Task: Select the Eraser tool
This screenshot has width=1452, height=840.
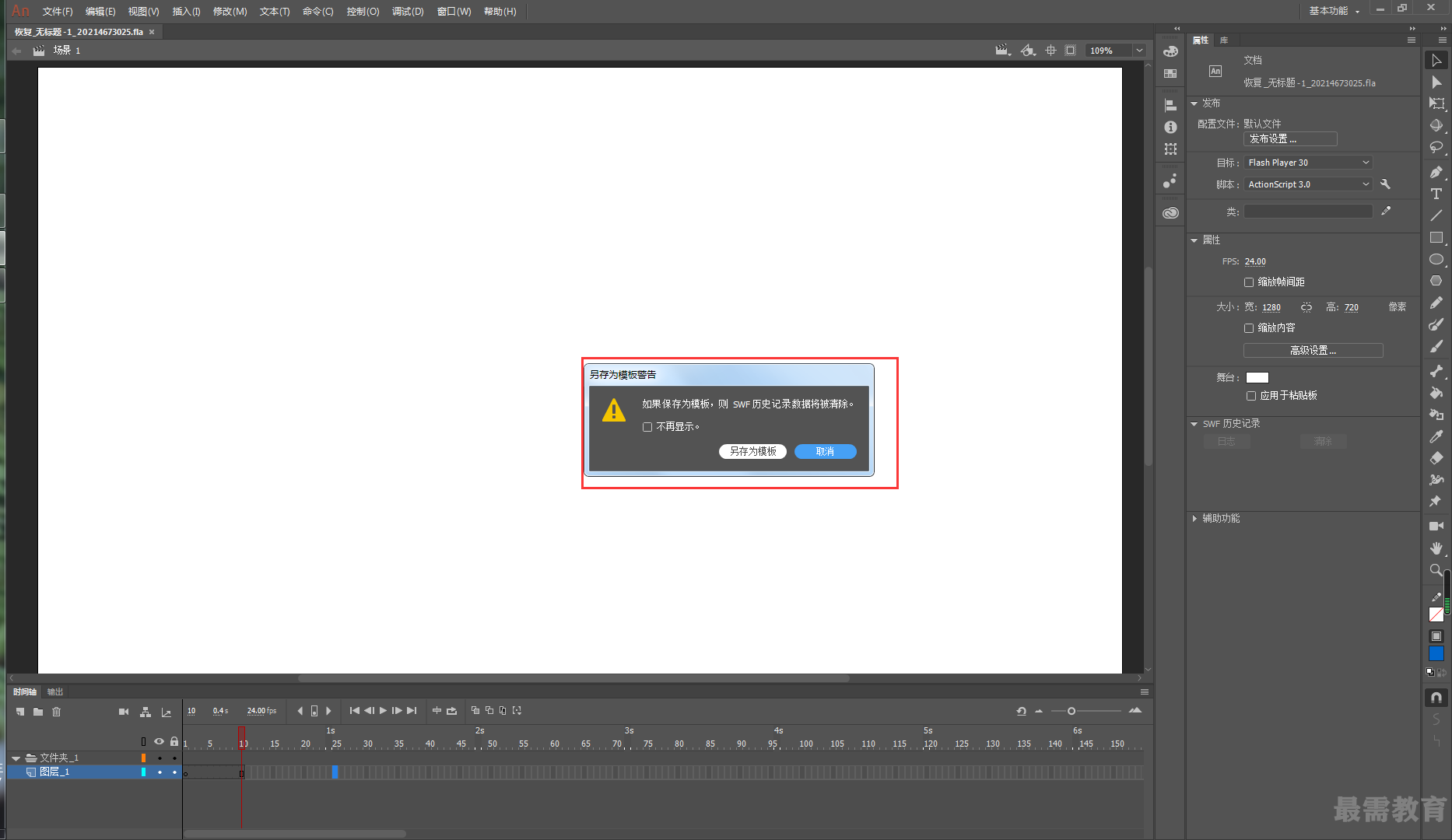Action: (x=1436, y=458)
